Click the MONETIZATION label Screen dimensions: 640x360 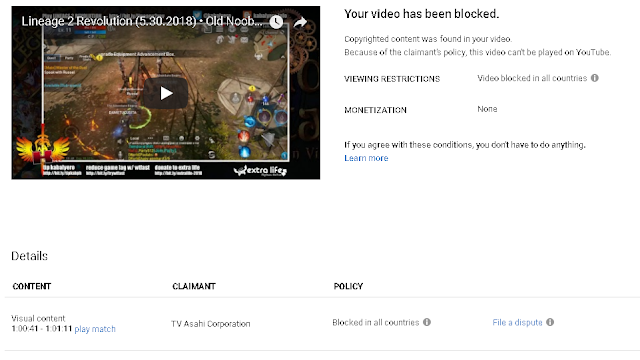pos(375,110)
